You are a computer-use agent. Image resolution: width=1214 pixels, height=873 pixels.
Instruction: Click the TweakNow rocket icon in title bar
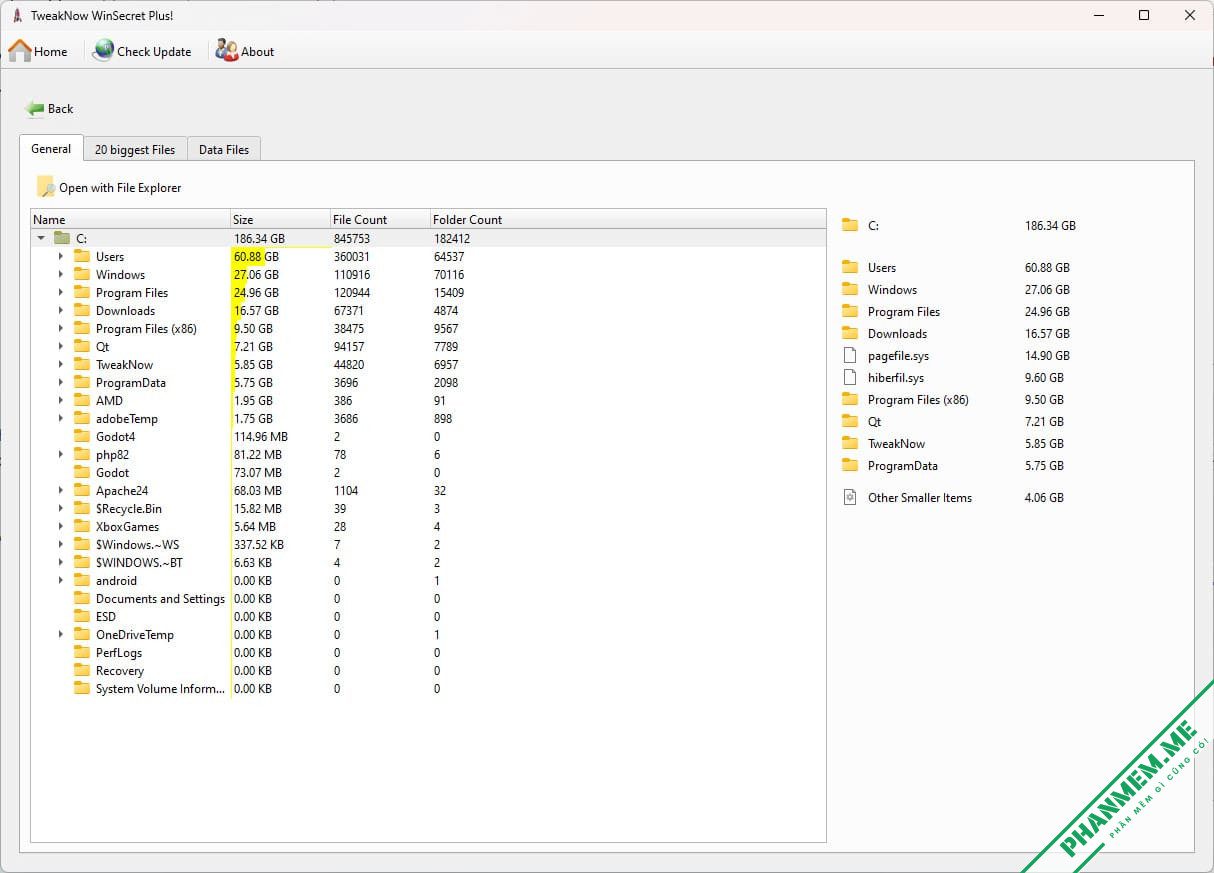[x=17, y=15]
